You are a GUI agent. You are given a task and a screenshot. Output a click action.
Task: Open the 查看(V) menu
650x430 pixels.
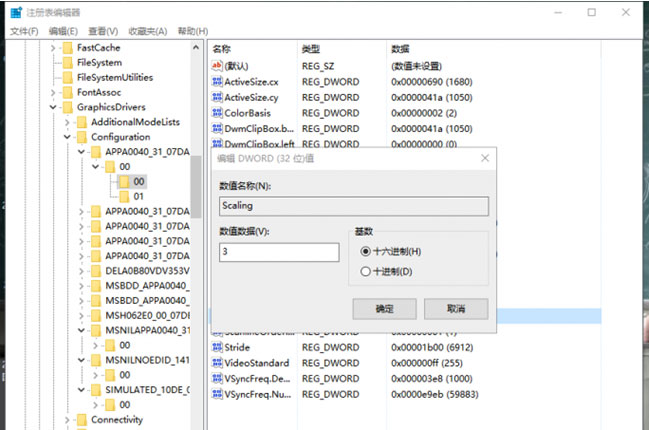click(x=103, y=31)
